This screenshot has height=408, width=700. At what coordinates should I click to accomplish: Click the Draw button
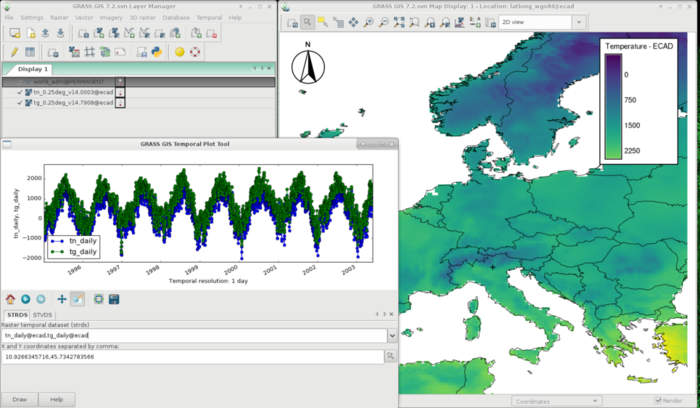coord(19,400)
